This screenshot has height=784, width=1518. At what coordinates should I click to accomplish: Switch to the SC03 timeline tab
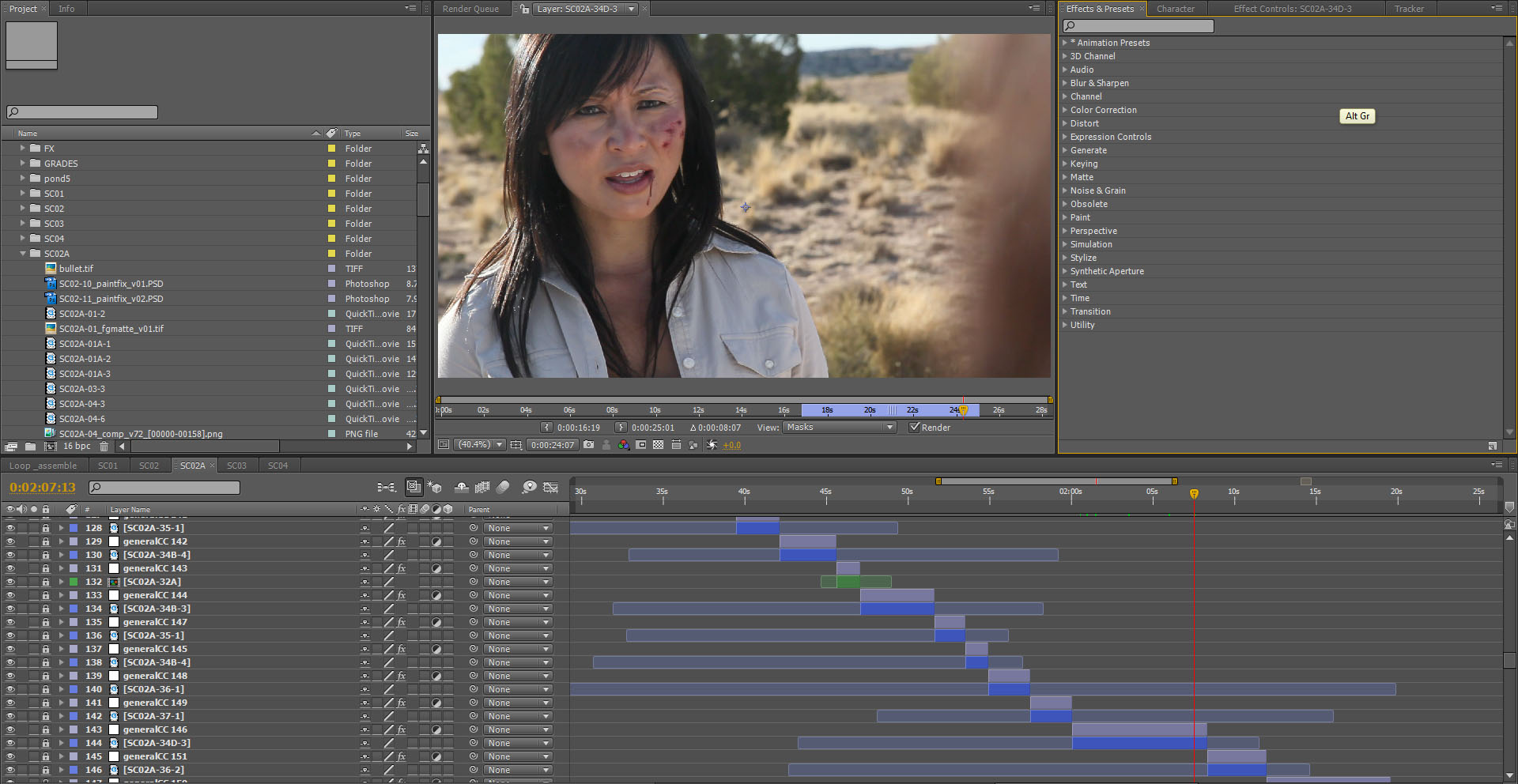(x=236, y=466)
